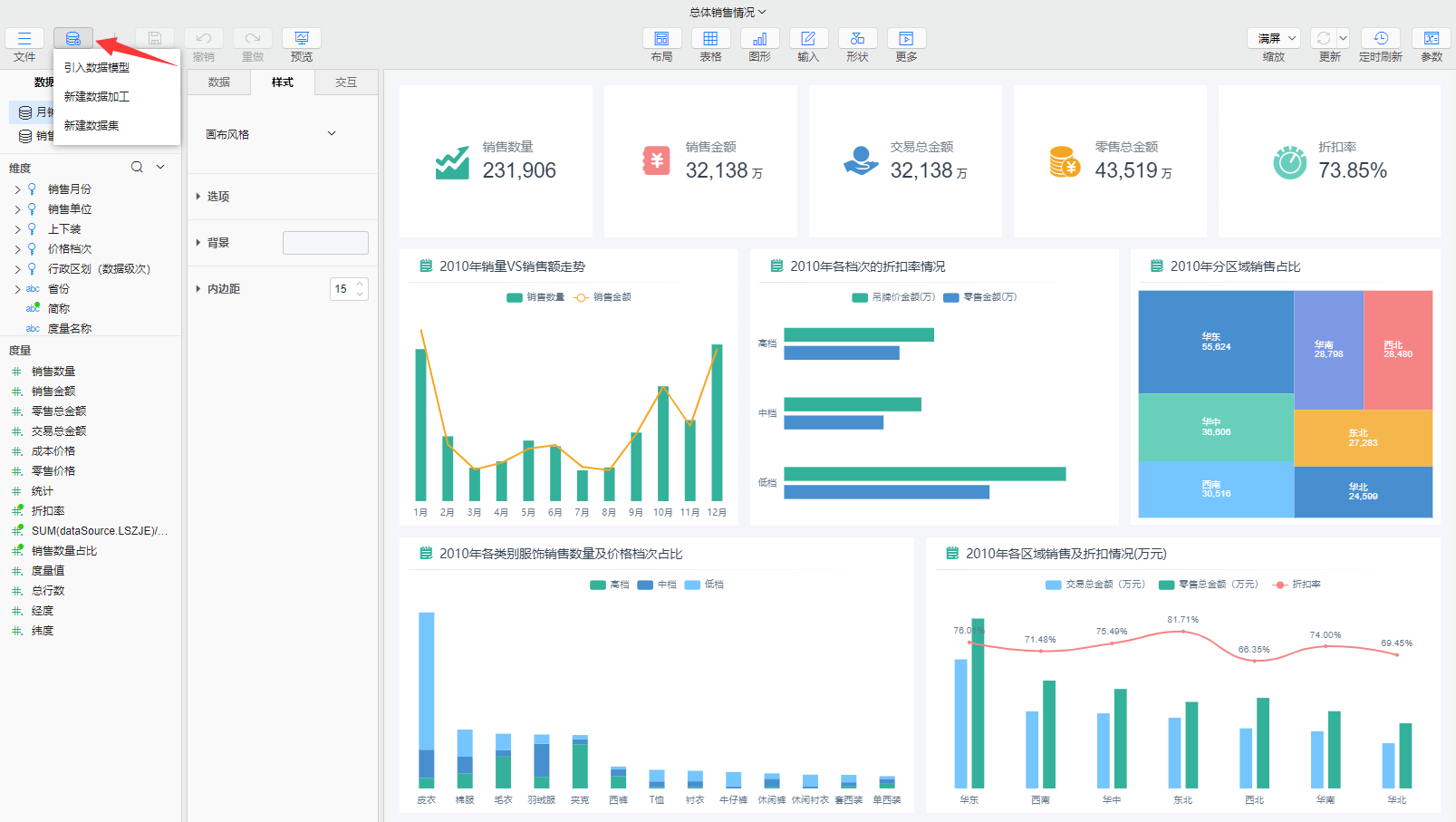The image size is (1456, 822).
Task: Click the 定时刷新 timed refresh icon
Action: (x=1380, y=38)
